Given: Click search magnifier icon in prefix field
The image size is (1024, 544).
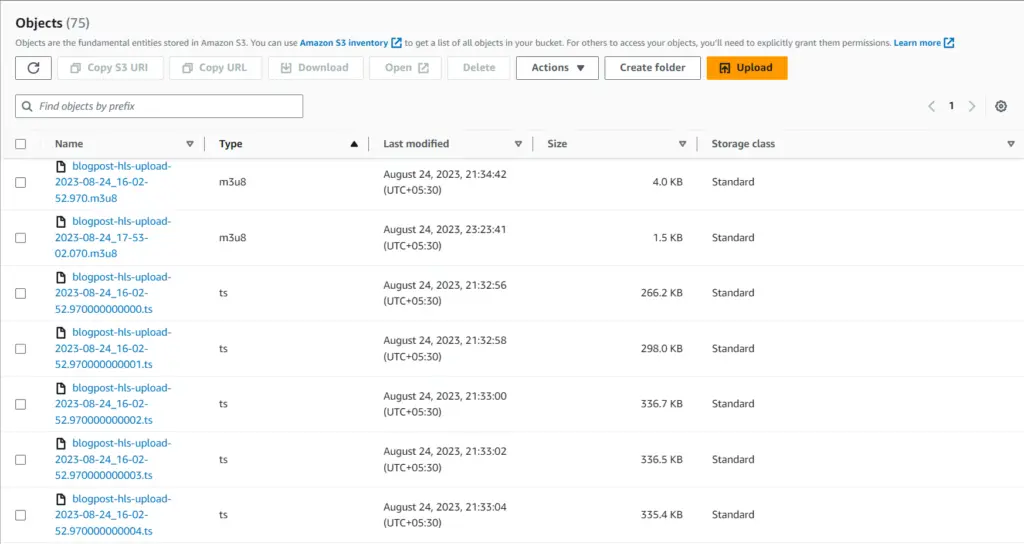Looking at the screenshot, I should point(27,106).
